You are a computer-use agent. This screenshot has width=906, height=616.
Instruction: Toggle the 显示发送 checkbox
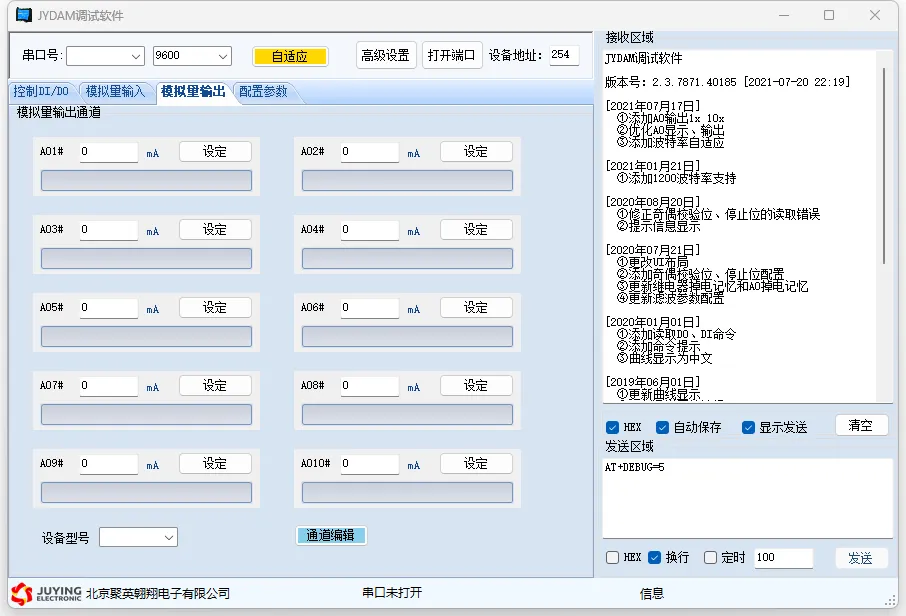coord(748,428)
